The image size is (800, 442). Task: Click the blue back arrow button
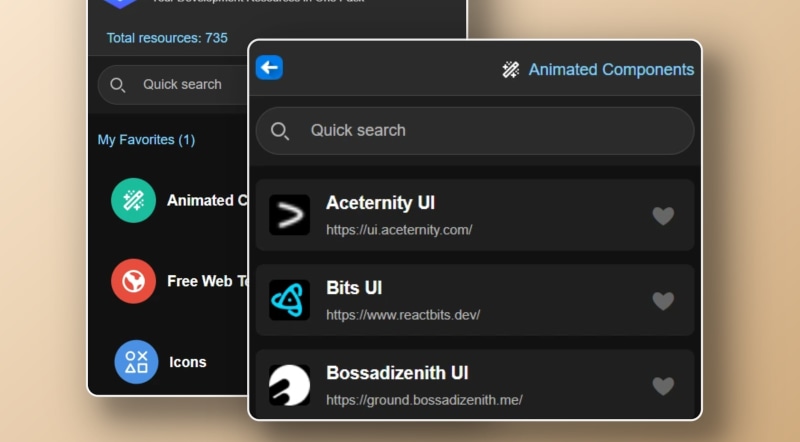coord(269,67)
